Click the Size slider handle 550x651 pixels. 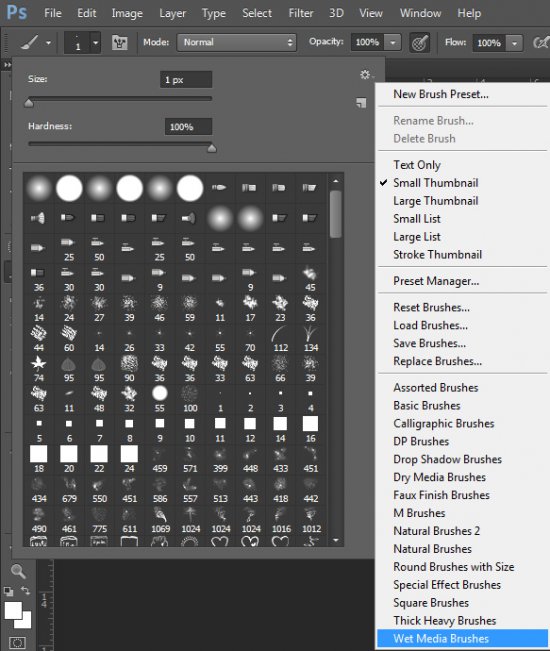coord(29,103)
